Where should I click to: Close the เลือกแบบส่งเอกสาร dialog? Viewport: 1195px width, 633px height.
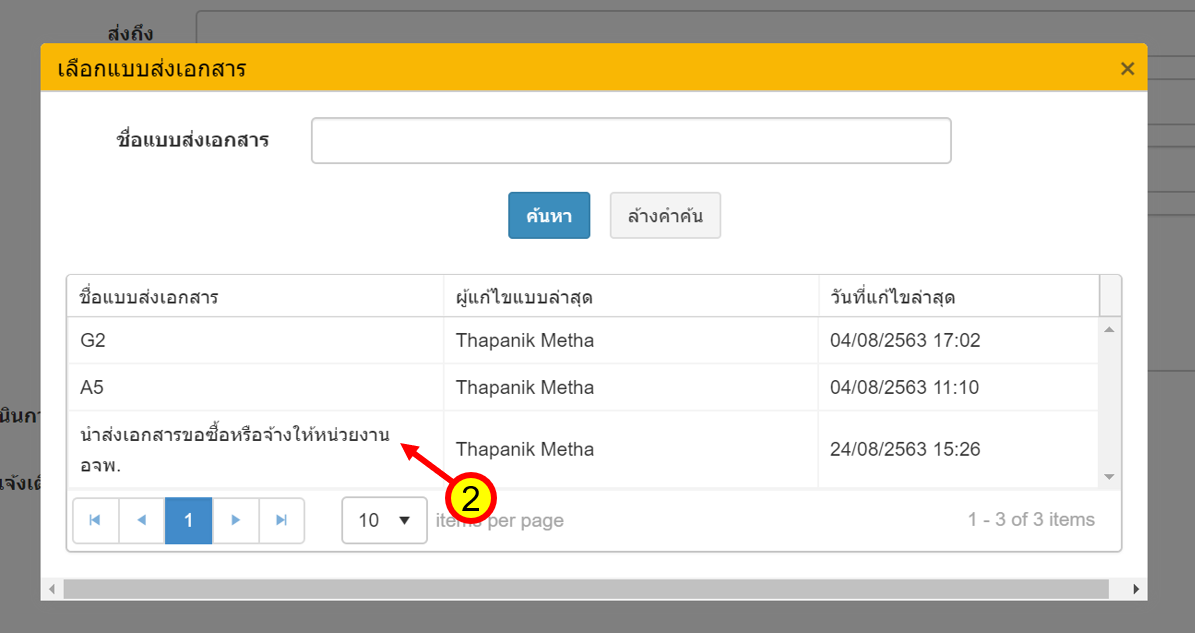coord(1127,69)
